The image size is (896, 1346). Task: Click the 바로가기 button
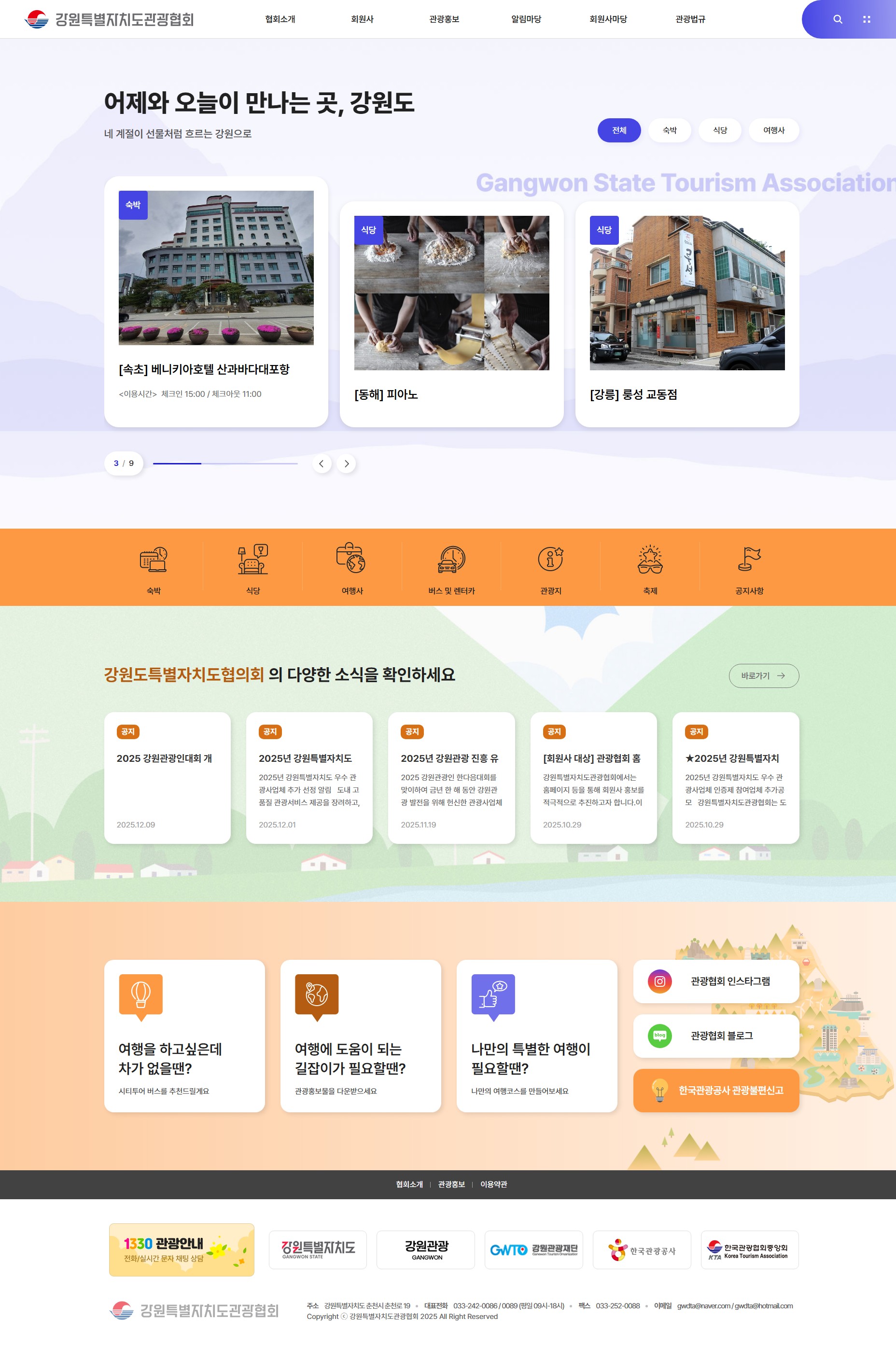point(763,675)
